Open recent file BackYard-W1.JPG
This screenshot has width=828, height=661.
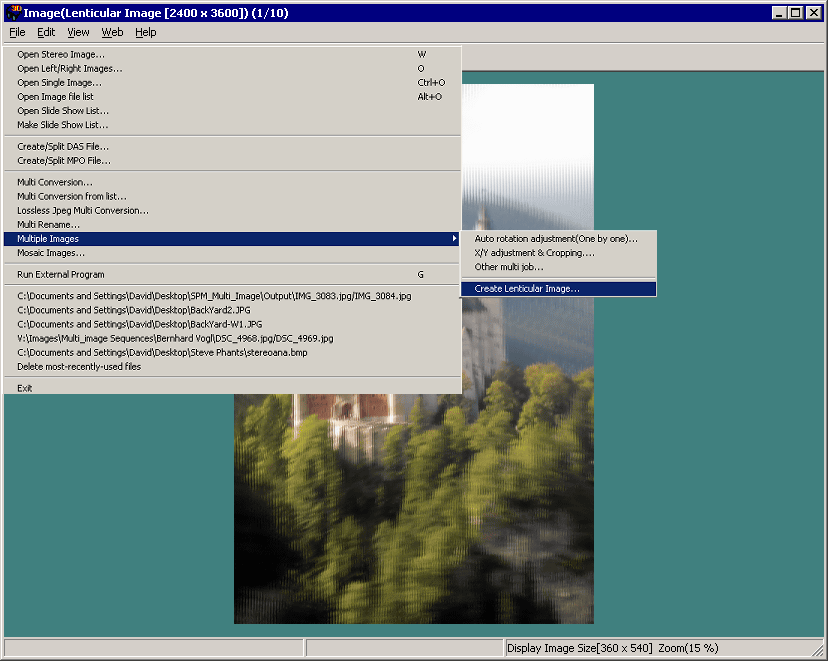pyautogui.click(x=232, y=324)
